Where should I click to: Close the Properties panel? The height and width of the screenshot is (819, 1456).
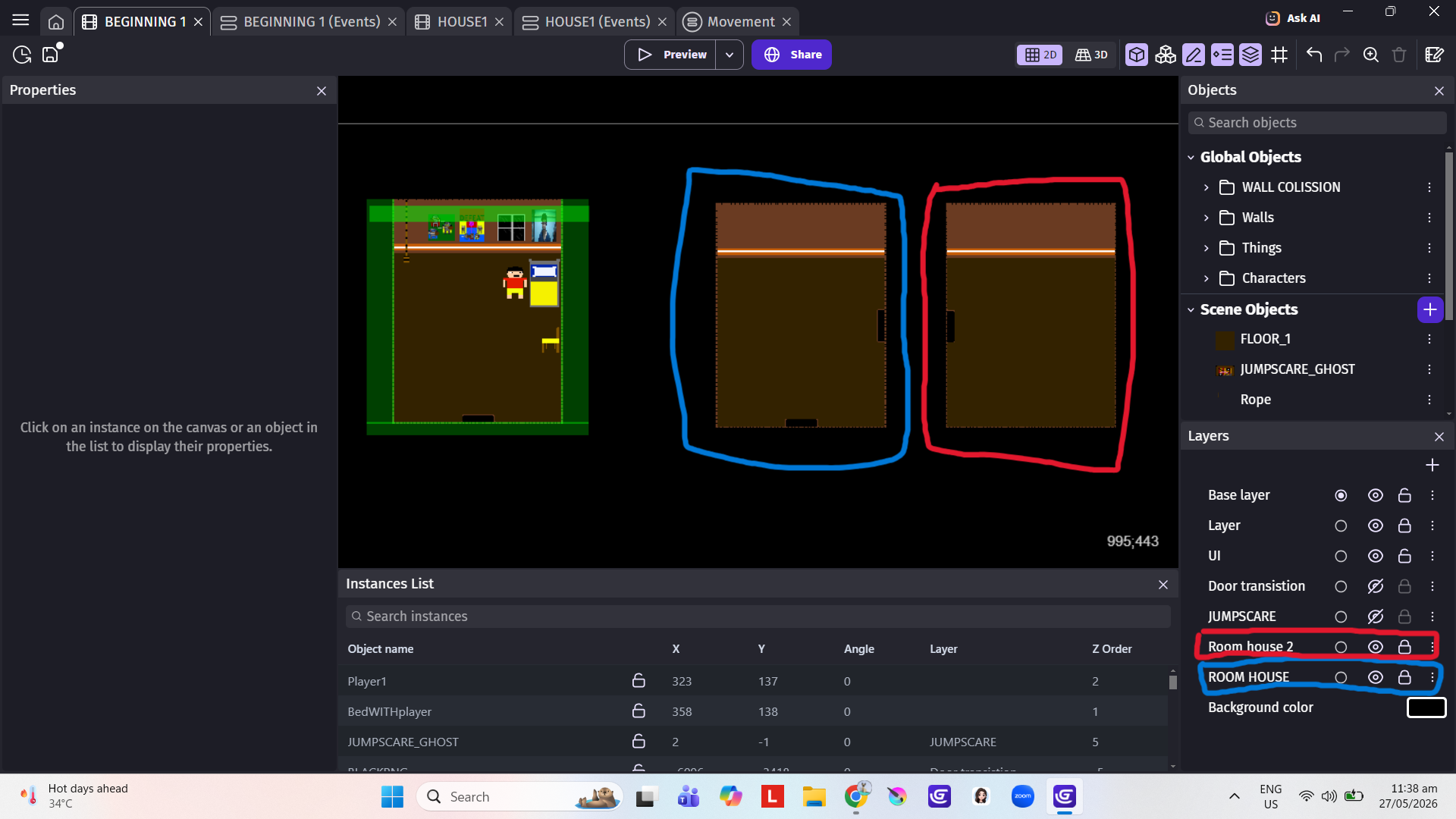coord(322,91)
